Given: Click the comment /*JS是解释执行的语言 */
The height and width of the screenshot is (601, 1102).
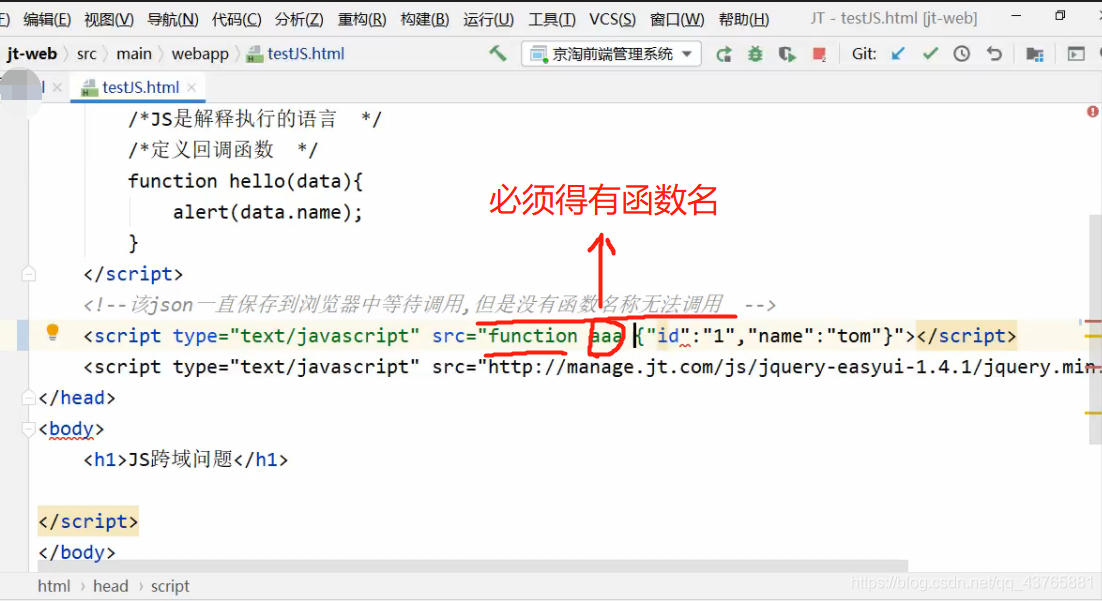Looking at the screenshot, I should tap(254, 119).
